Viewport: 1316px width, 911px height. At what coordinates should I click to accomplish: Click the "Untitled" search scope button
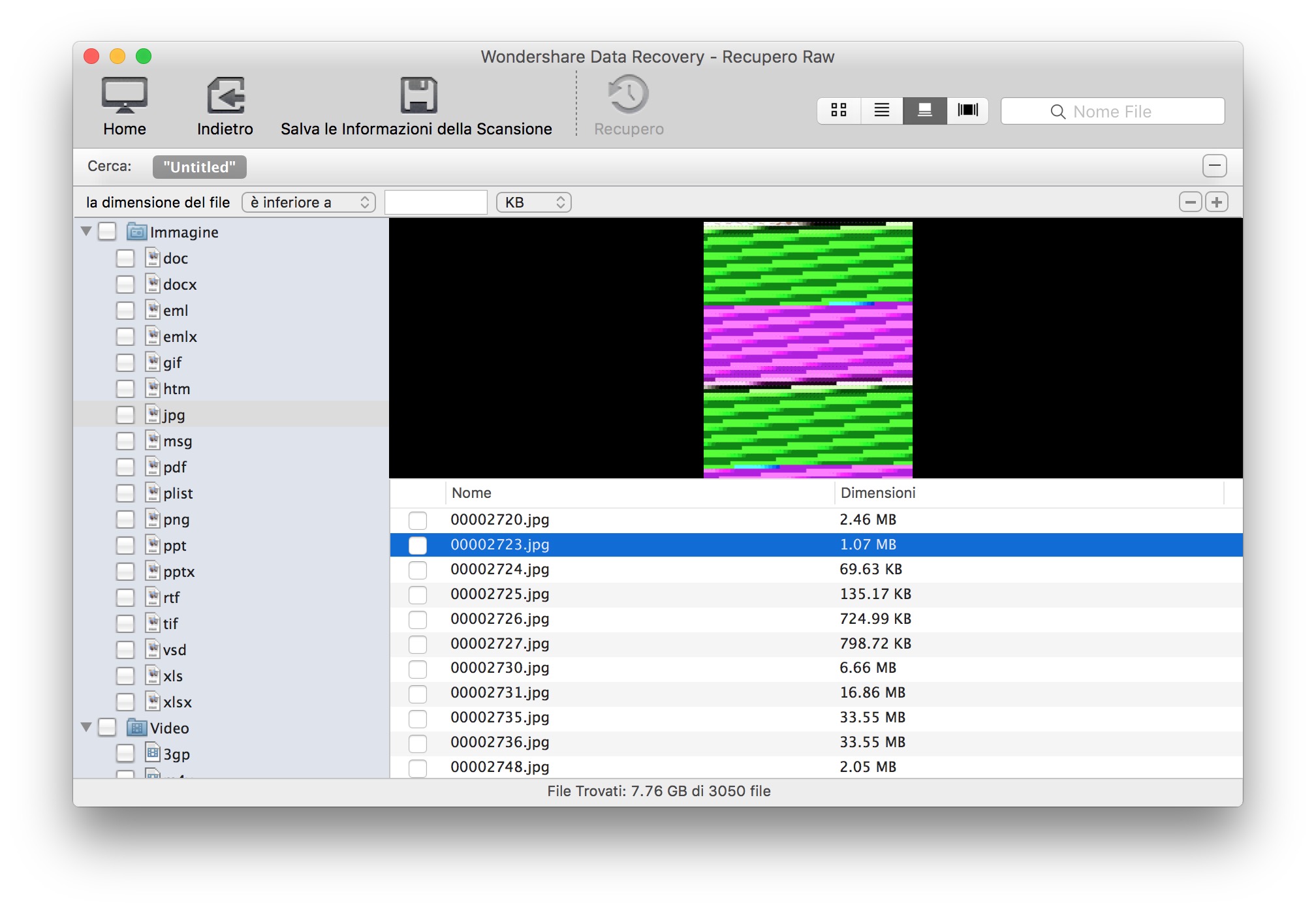199,167
